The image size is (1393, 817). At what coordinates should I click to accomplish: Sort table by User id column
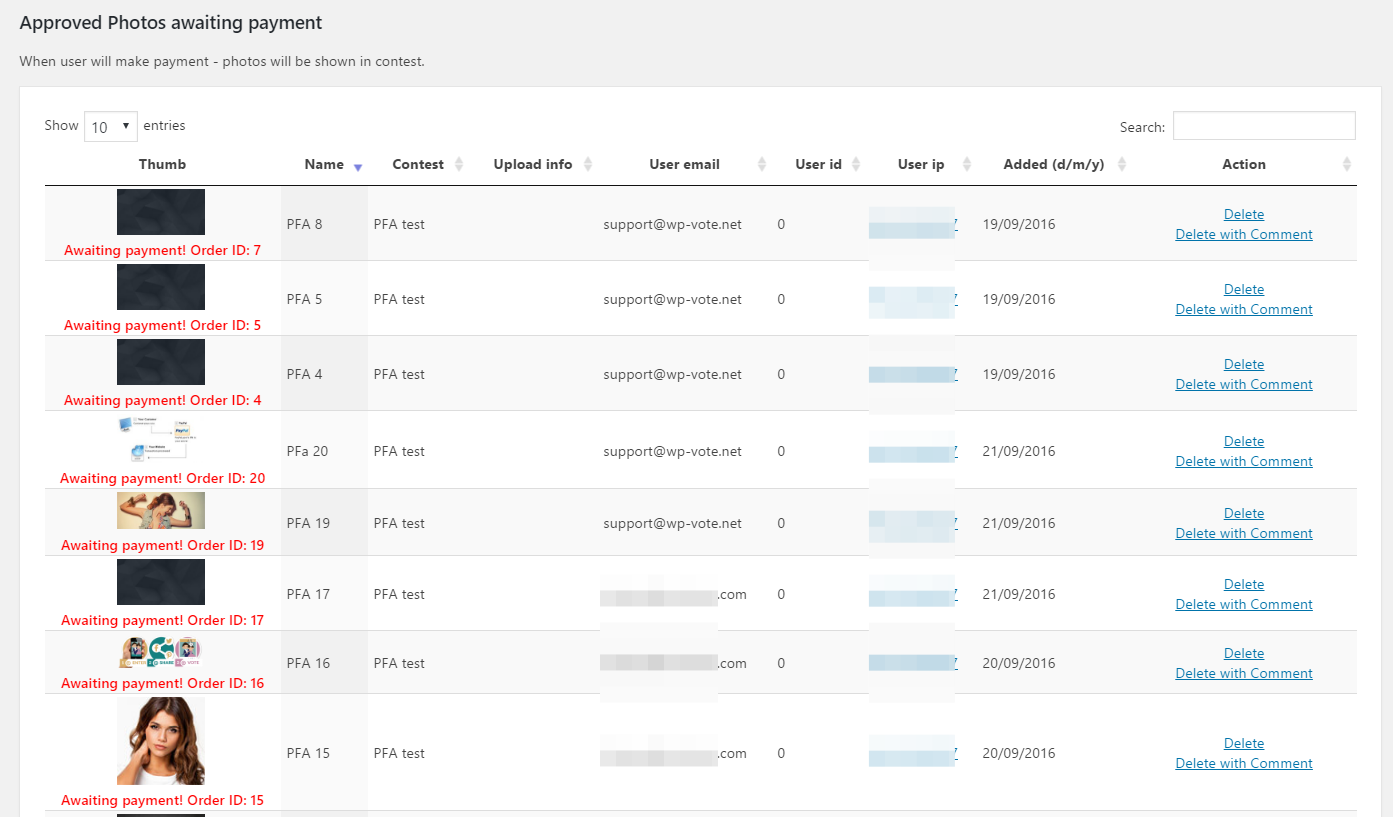819,164
